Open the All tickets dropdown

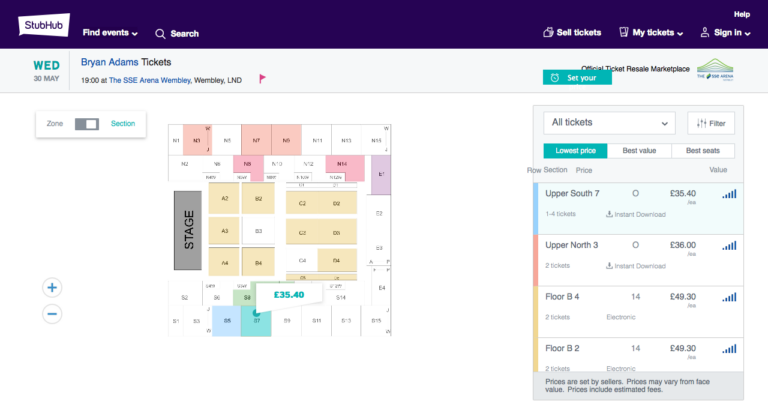pos(609,123)
